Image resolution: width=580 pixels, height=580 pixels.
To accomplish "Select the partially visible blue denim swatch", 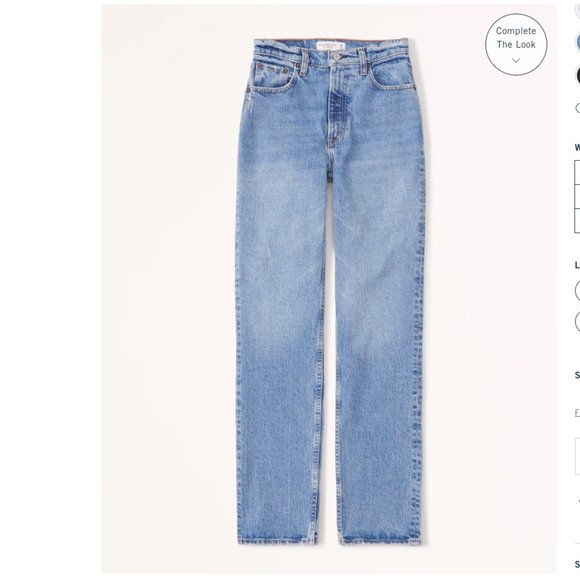I will click(x=578, y=42).
